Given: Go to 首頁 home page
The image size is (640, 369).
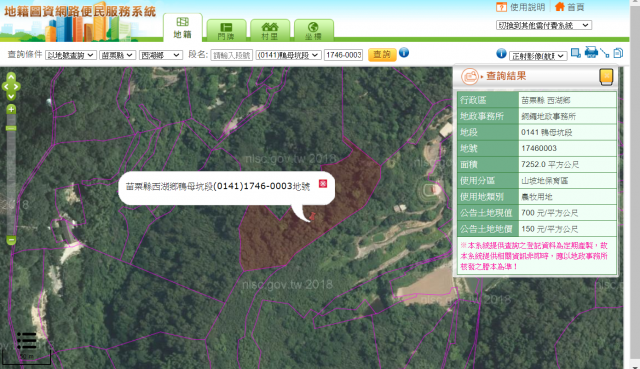Looking at the screenshot, I should [576, 7].
